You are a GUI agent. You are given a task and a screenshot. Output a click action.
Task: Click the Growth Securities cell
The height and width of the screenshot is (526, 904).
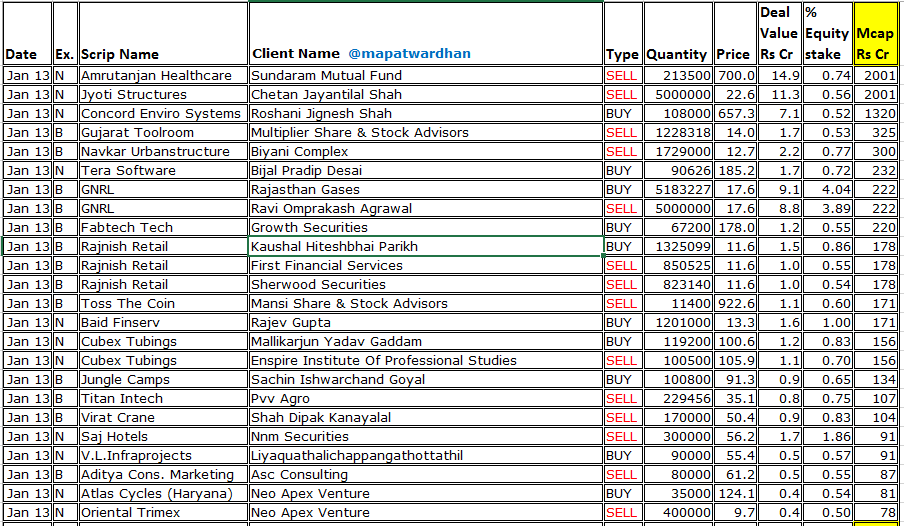click(x=425, y=228)
